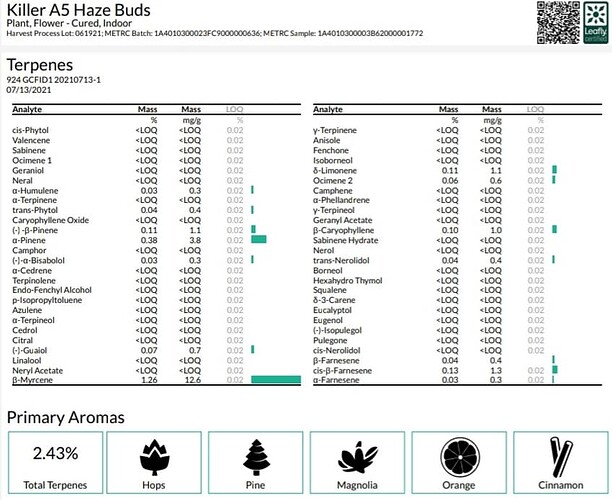This screenshot has height=500, width=612.
Task: Click the α-Humulene analyte name
Action: pyautogui.click(x=35, y=190)
